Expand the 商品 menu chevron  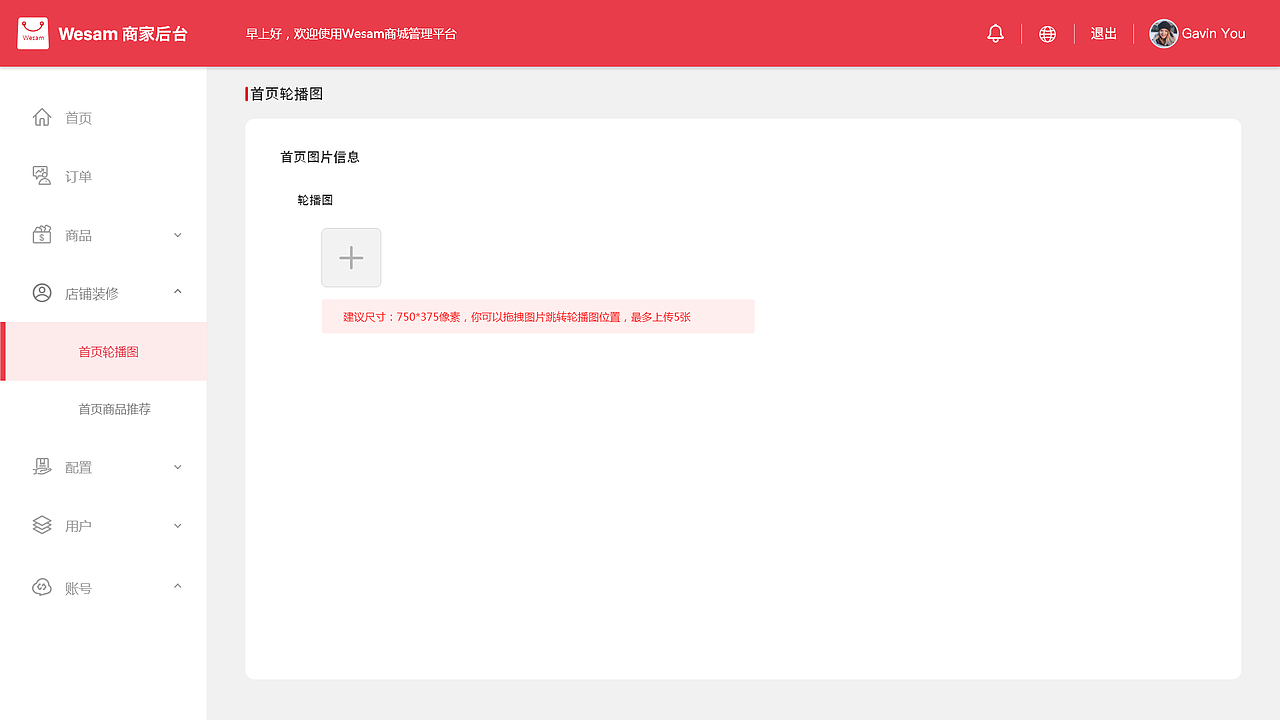point(177,234)
